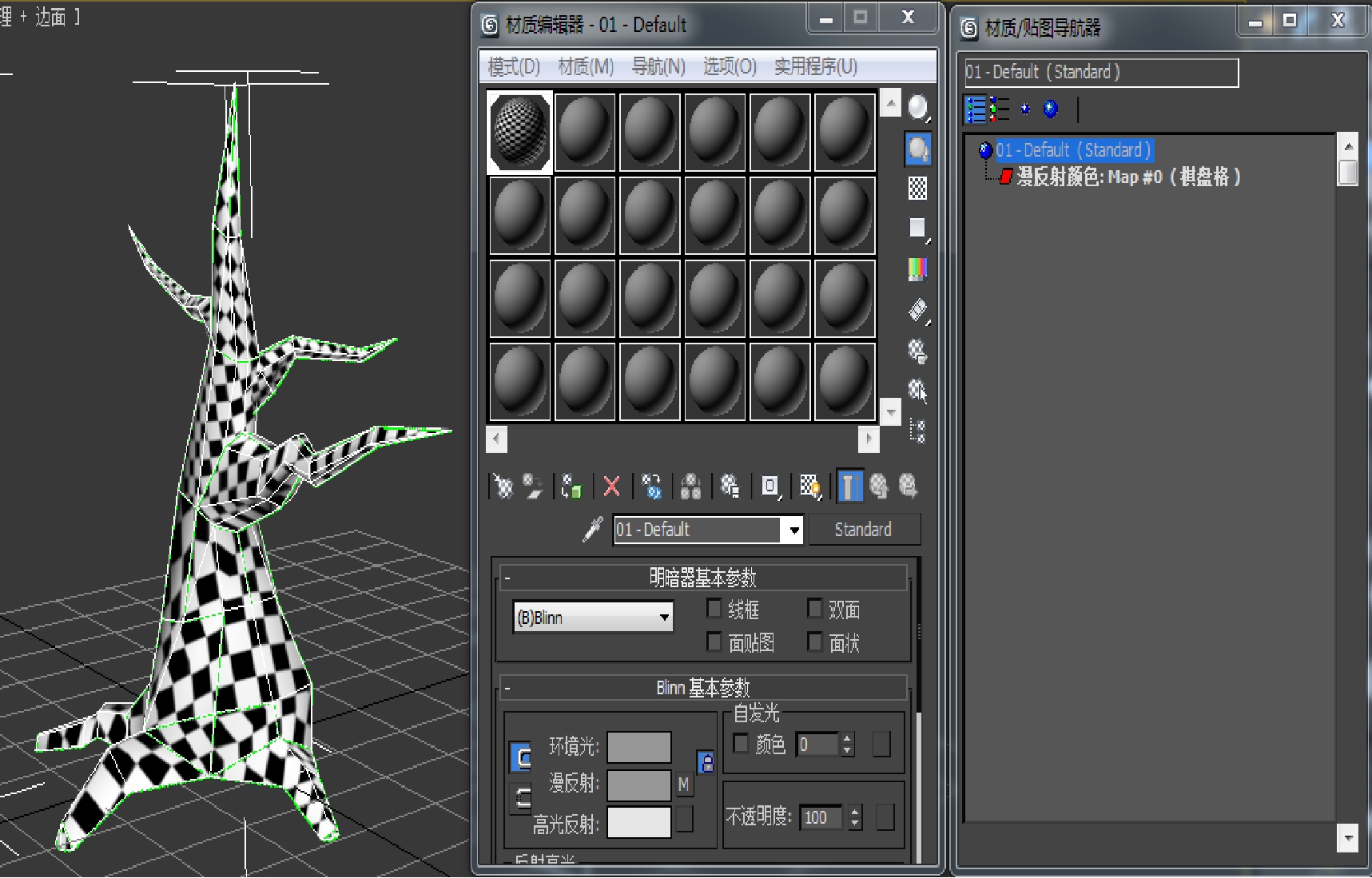Toggle the Backlight icon
The height and width of the screenshot is (878, 1372).
(x=918, y=149)
